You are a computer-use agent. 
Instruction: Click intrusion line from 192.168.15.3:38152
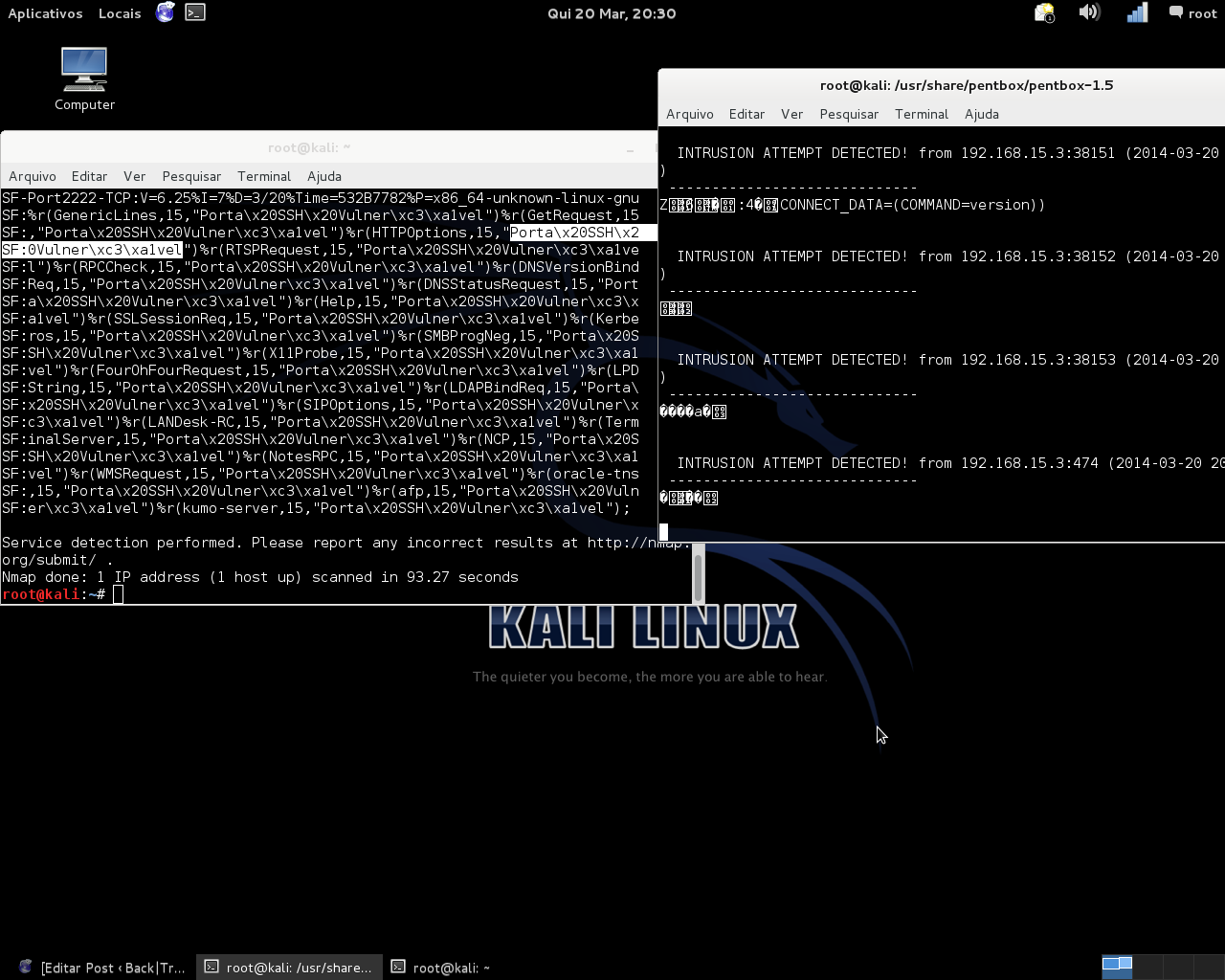pos(947,256)
